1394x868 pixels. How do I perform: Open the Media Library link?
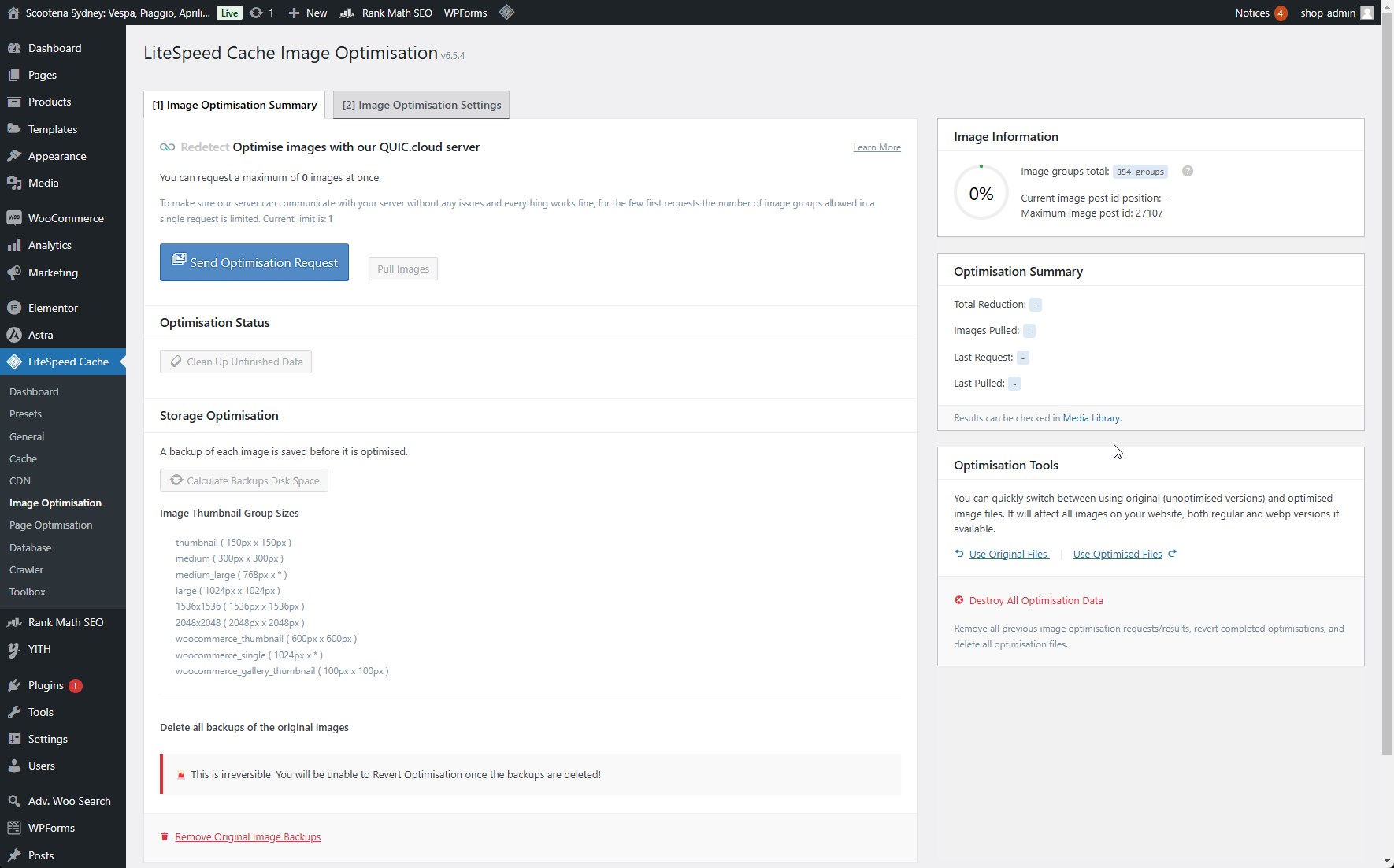click(x=1091, y=418)
